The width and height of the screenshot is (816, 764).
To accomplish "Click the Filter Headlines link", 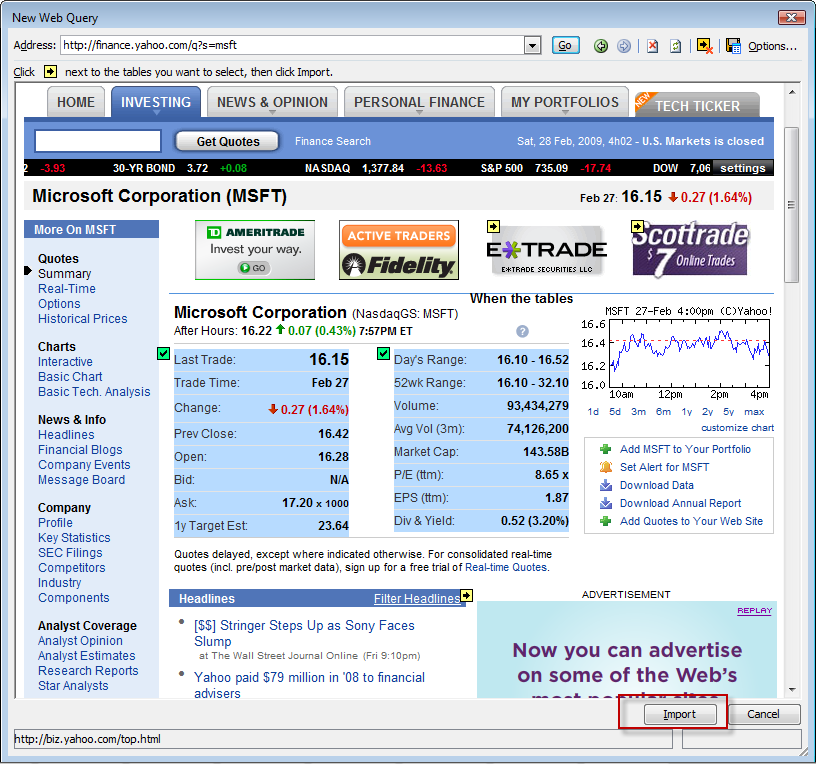I will [x=417, y=599].
